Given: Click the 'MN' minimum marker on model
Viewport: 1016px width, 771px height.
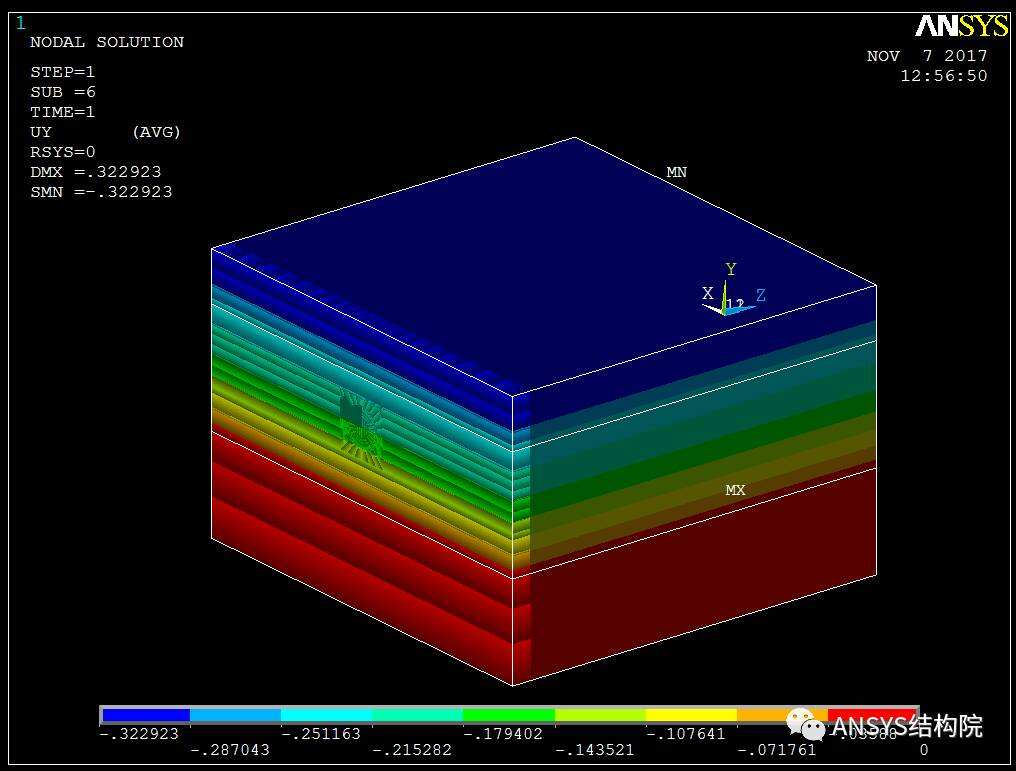Looking at the screenshot, I should 676,172.
